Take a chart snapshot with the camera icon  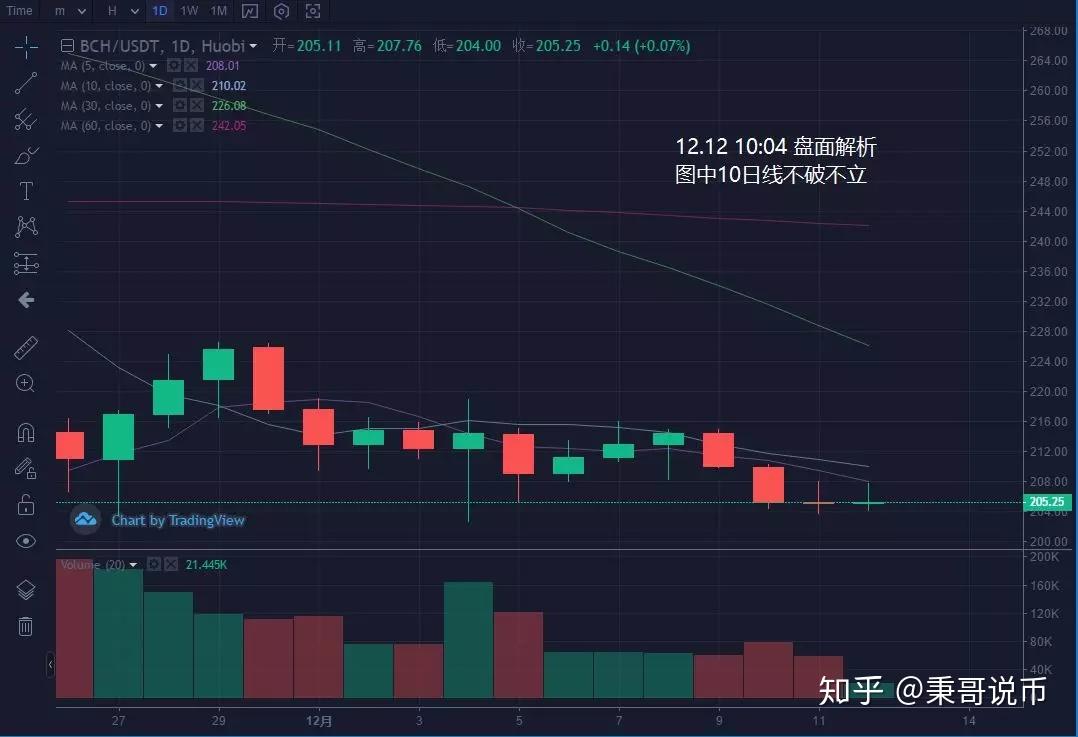[x=312, y=11]
